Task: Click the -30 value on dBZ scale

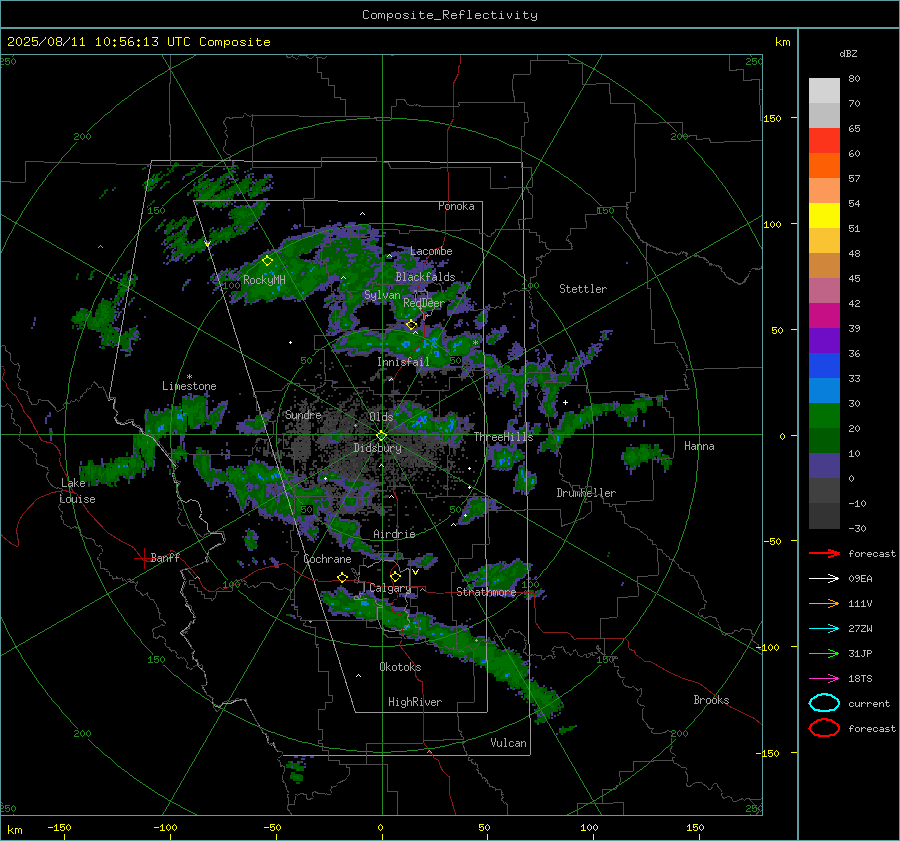Action: [x=857, y=528]
